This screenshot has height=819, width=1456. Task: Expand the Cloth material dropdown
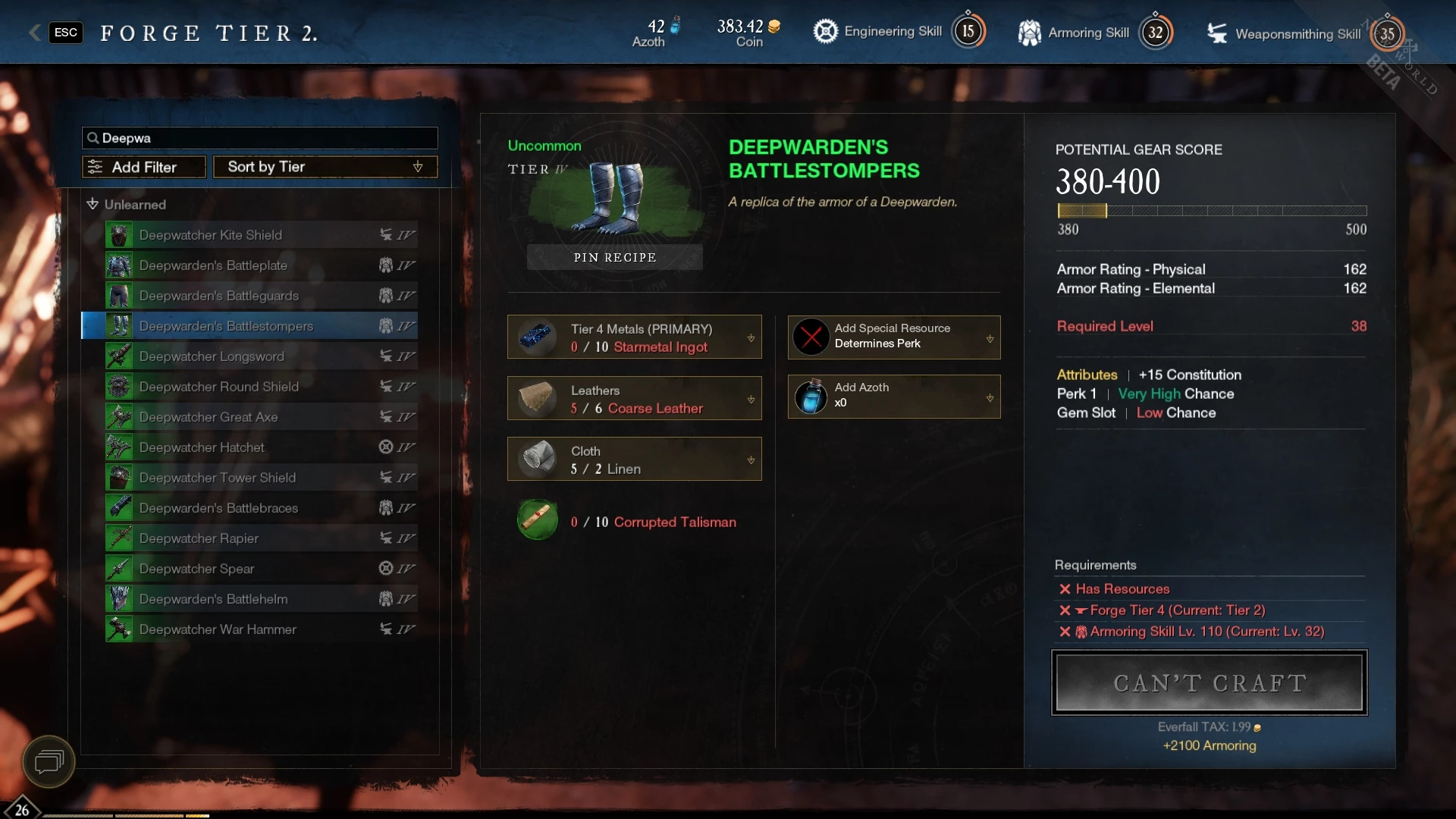coord(751,460)
